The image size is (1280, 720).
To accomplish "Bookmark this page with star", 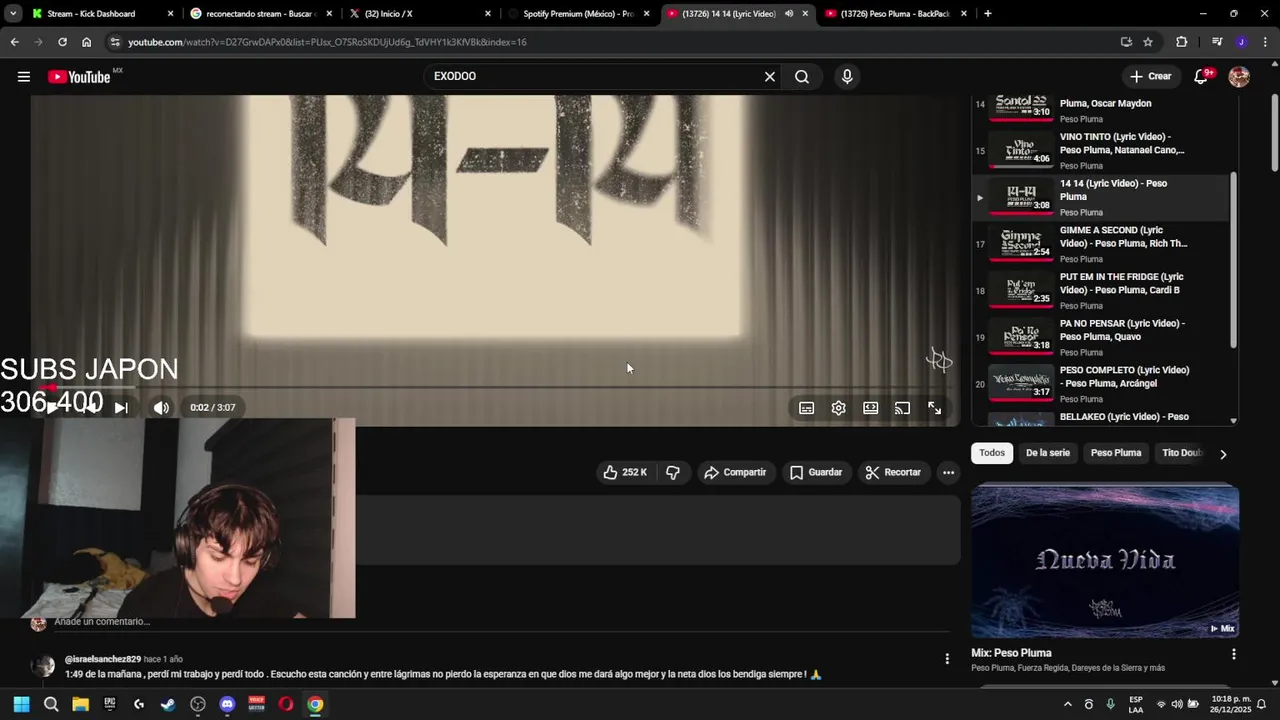I will 1148,42.
